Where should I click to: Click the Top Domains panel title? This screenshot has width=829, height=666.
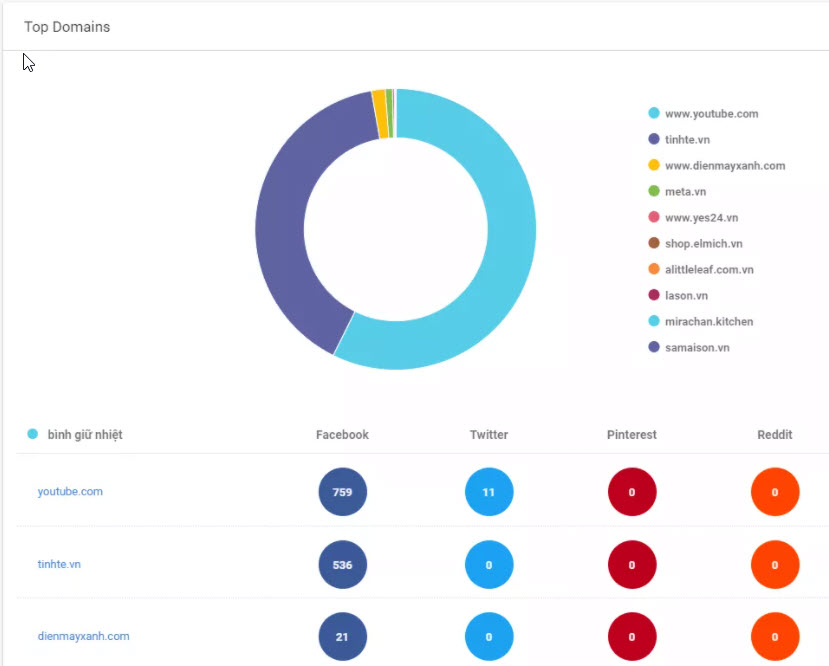pos(67,27)
